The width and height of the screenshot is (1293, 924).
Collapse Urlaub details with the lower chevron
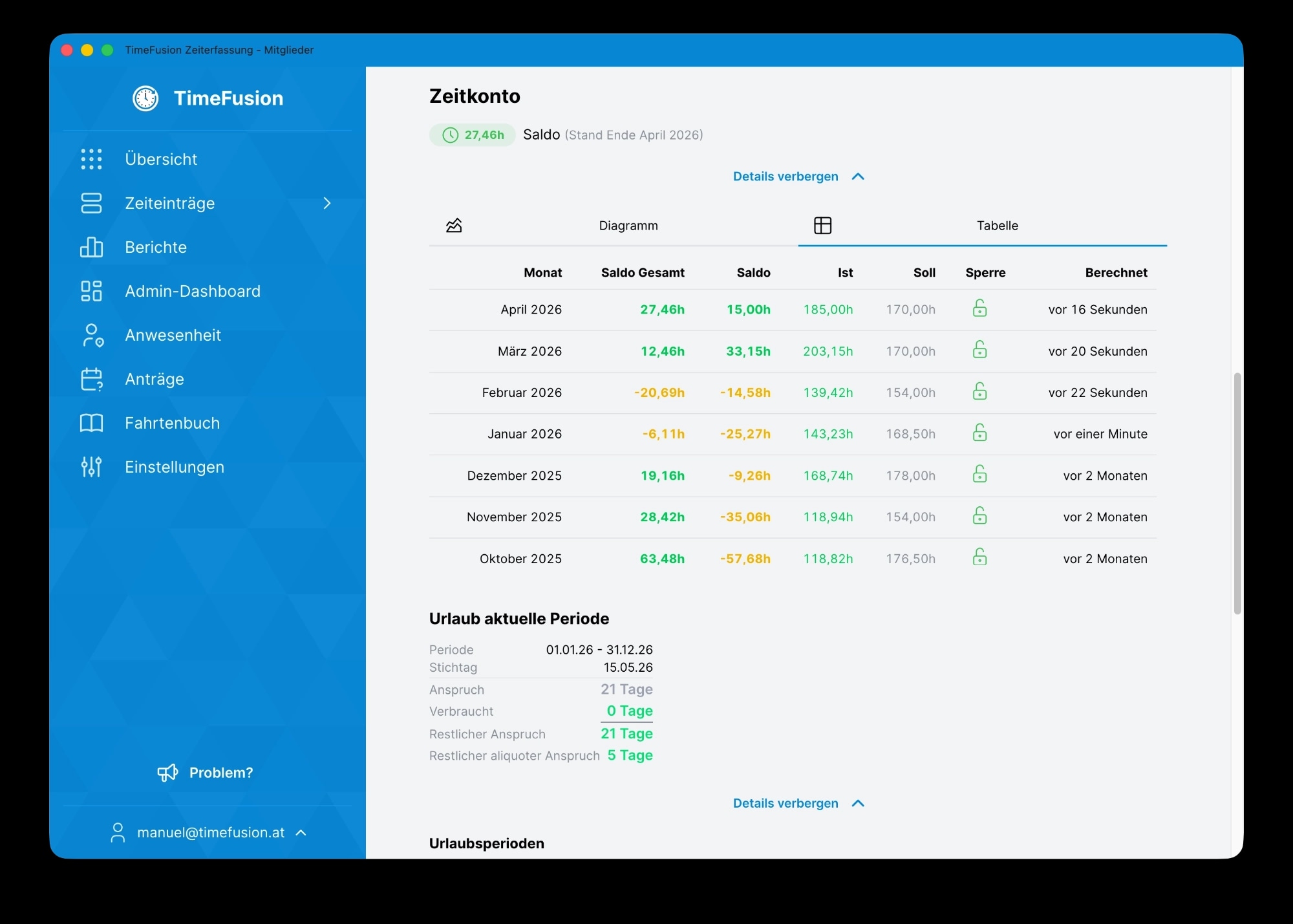coord(858,803)
